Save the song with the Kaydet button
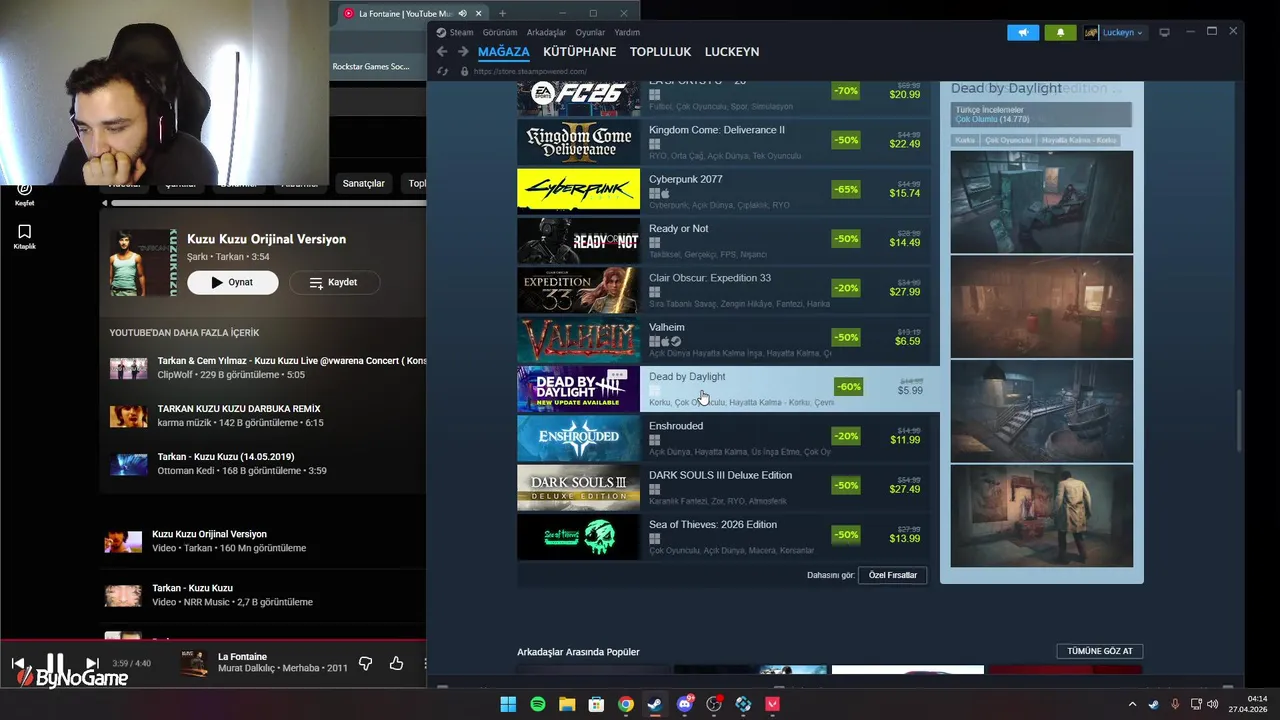This screenshot has height=720, width=1280. click(x=333, y=282)
